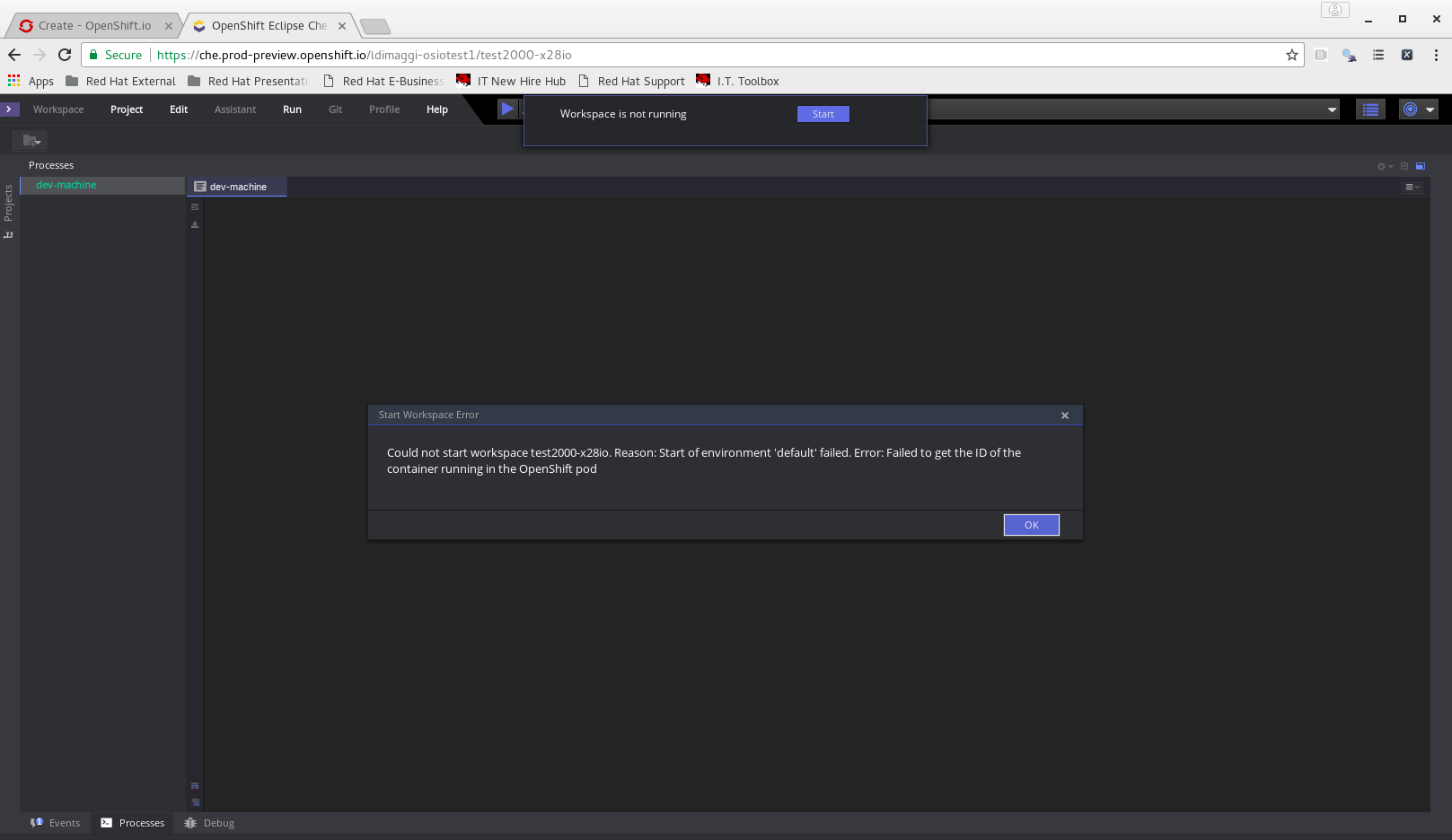Bookmark the page with the star icon
Viewport: 1452px width, 840px height.
point(1293,55)
